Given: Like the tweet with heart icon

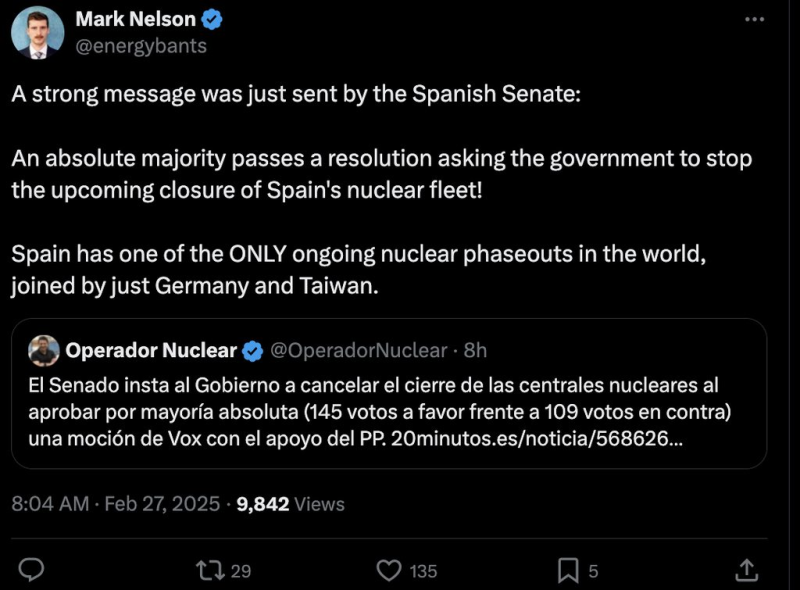Looking at the screenshot, I should [x=389, y=570].
